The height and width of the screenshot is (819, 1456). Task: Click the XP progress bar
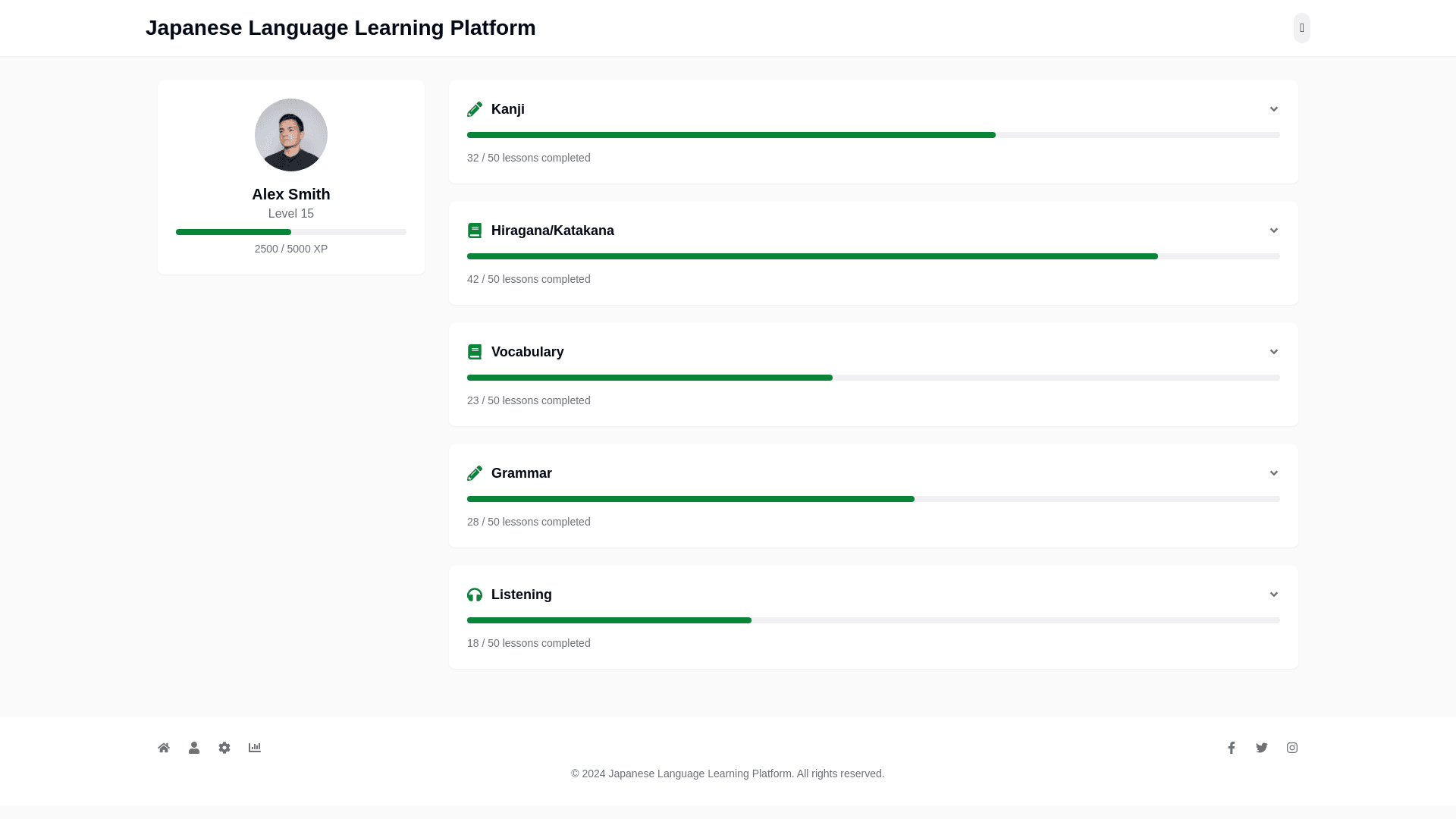coord(291,232)
